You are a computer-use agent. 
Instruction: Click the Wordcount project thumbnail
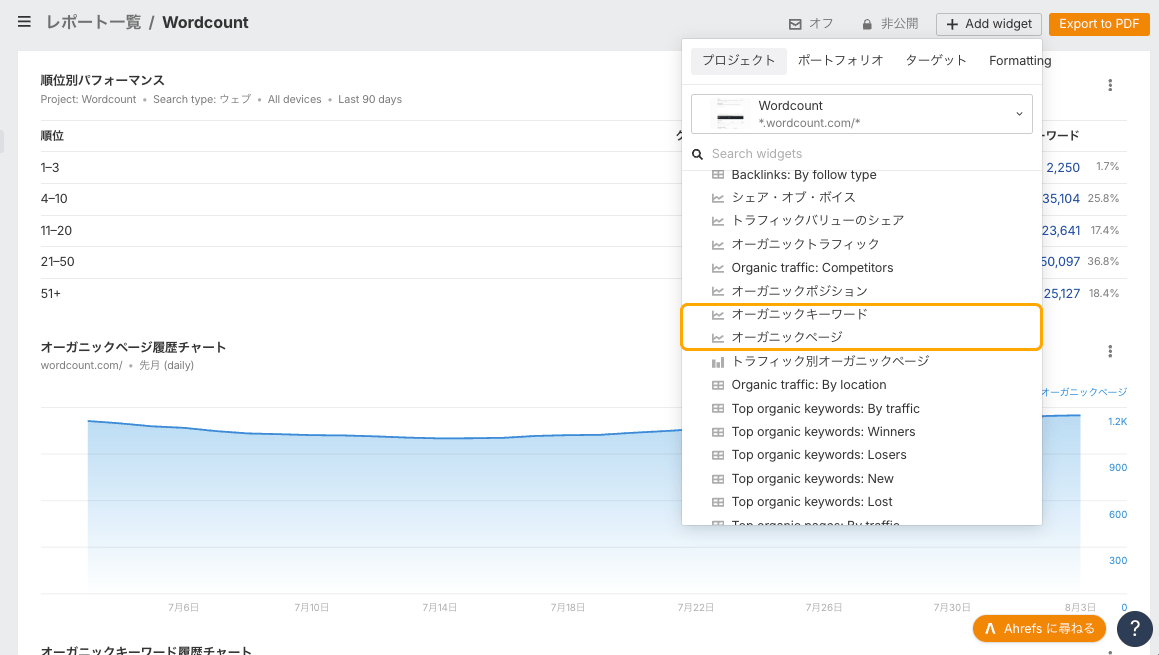click(730, 114)
